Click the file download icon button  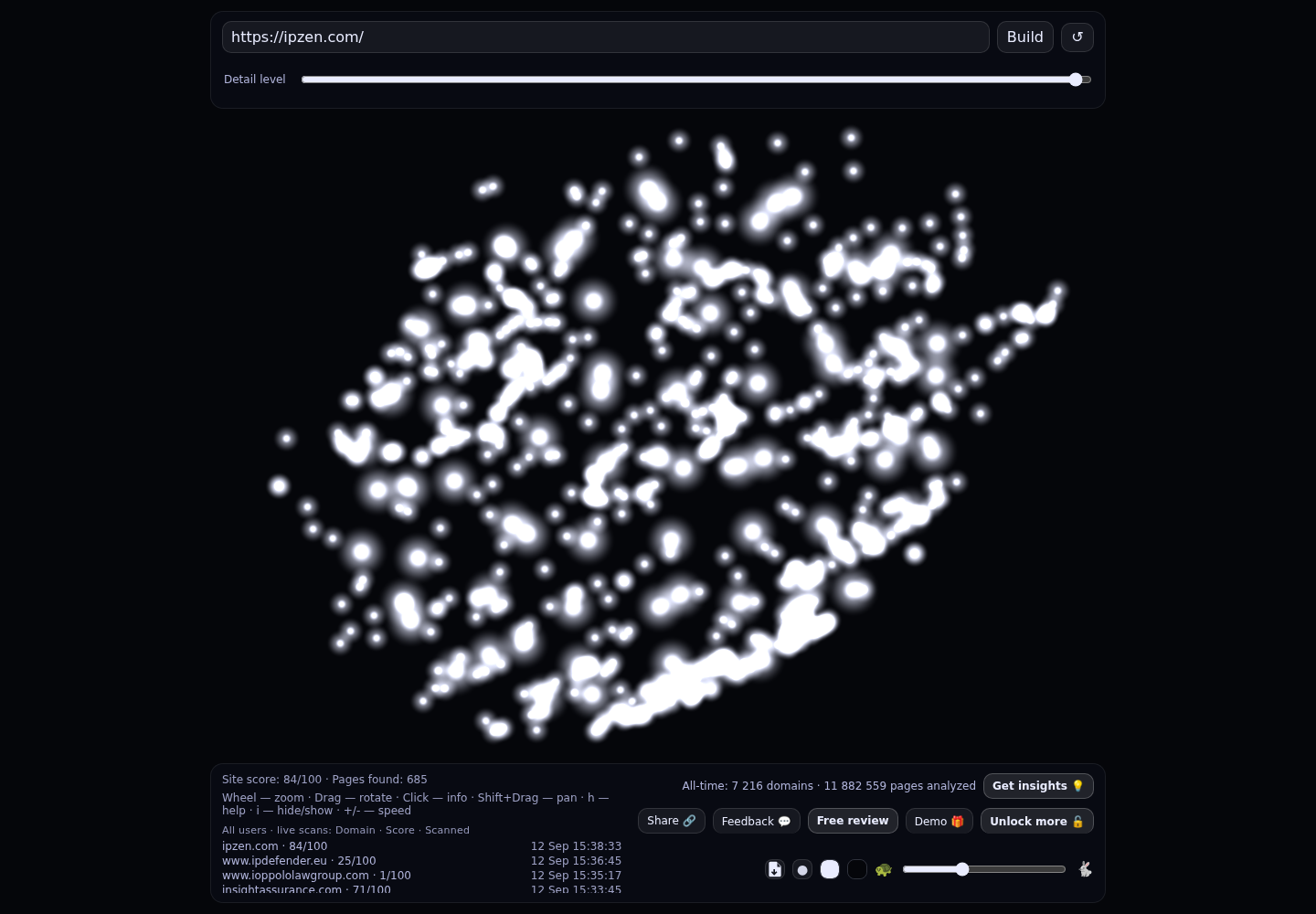[x=775, y=869]
